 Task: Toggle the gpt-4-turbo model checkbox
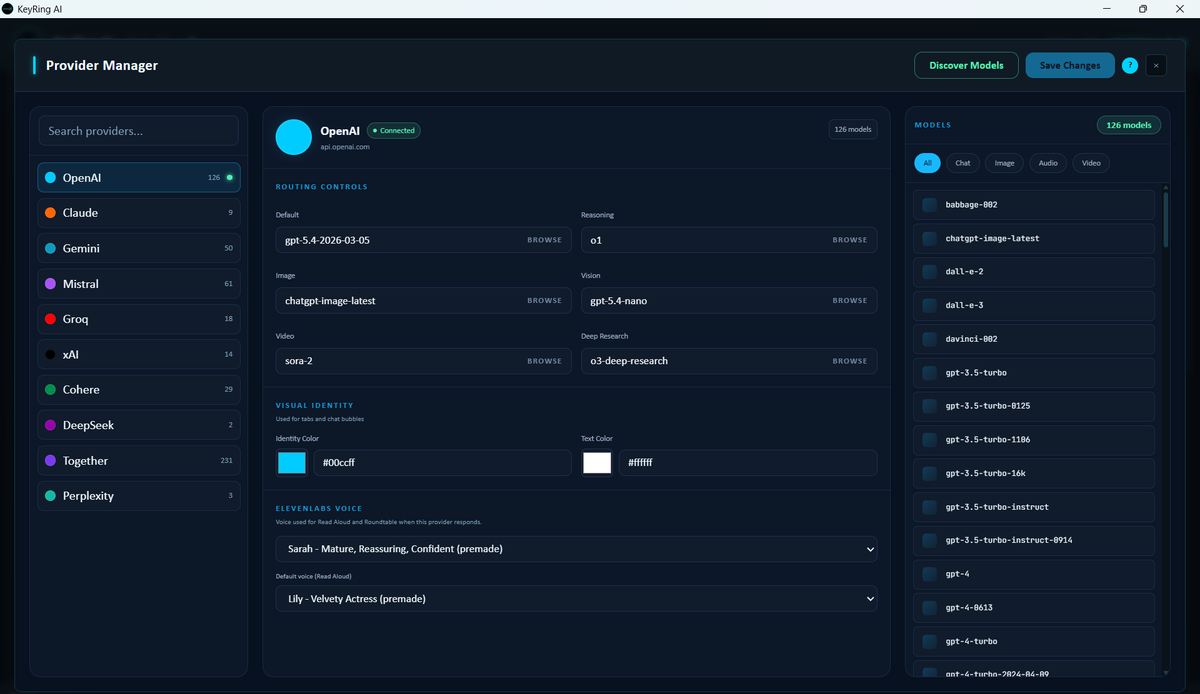(930, 641)
